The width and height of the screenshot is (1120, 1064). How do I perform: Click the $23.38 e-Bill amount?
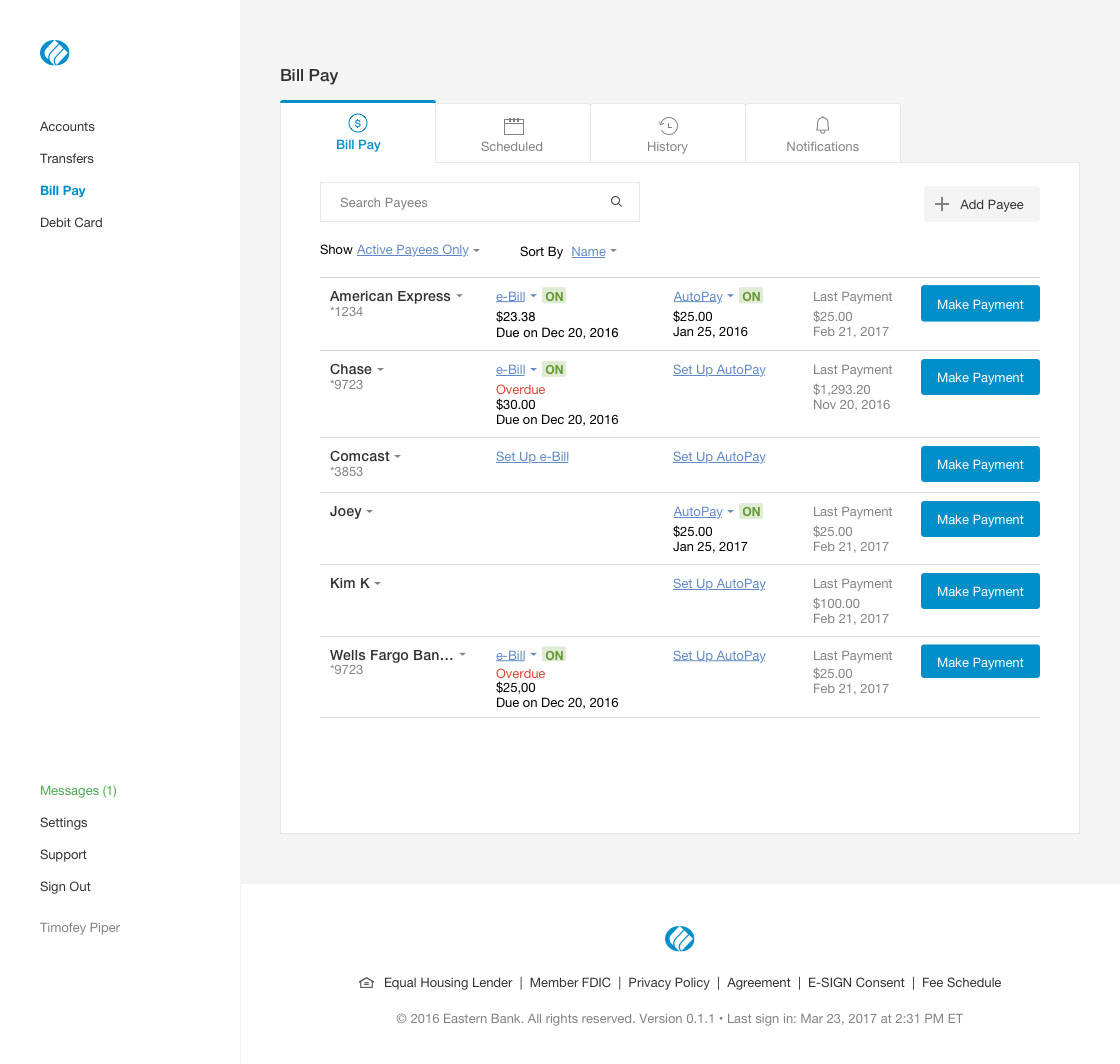pos(516,316)
